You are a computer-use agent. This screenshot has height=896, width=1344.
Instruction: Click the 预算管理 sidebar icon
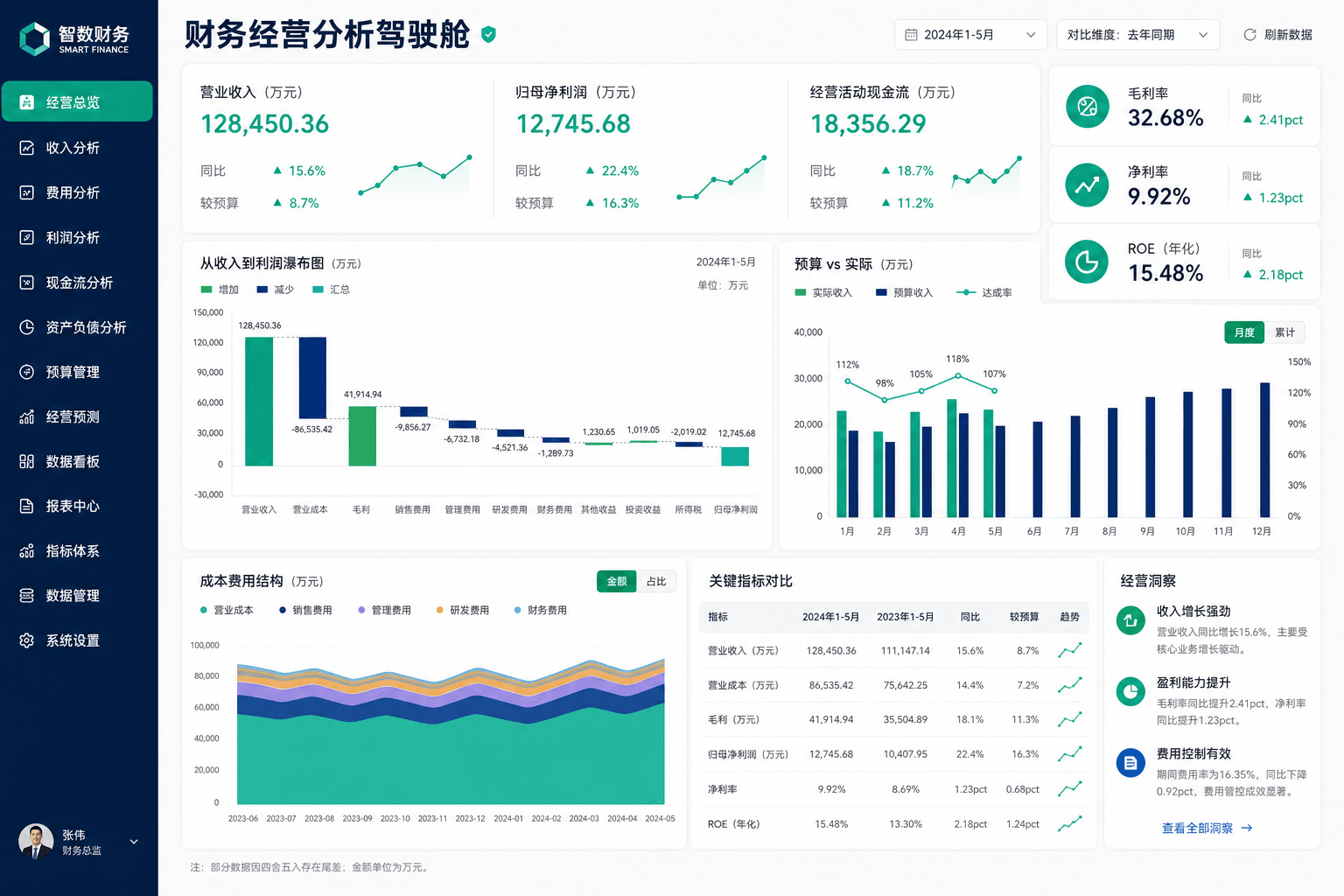tap(27, 372)
